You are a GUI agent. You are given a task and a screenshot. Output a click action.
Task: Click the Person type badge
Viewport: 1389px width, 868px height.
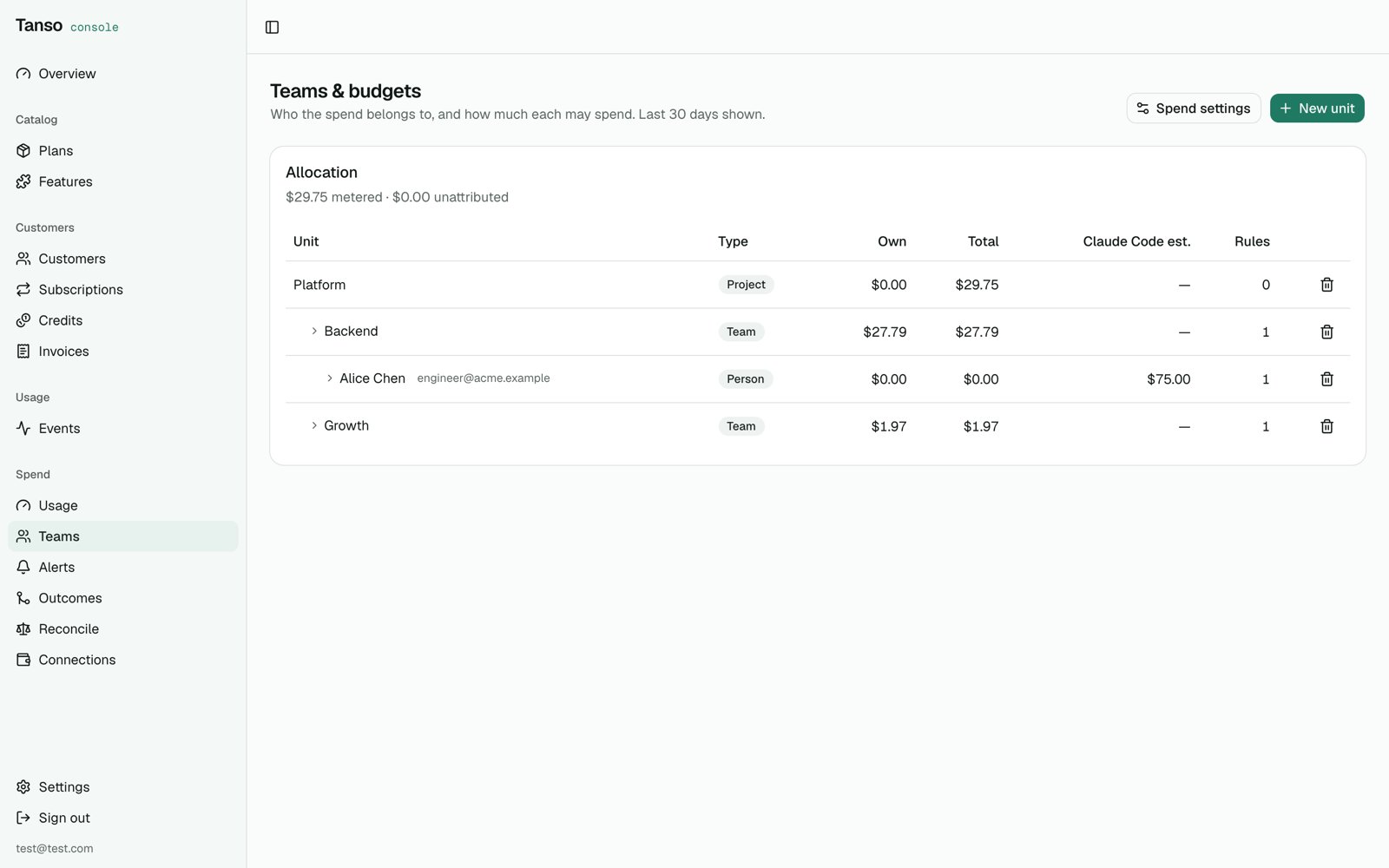(745, 379)
